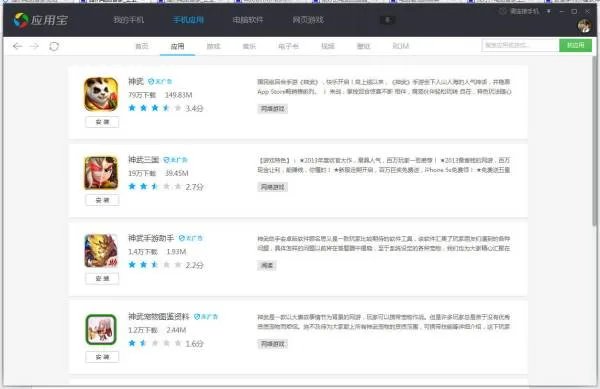Click the 无广告 shield badge beside 神武手游助手

pos(191,238)
